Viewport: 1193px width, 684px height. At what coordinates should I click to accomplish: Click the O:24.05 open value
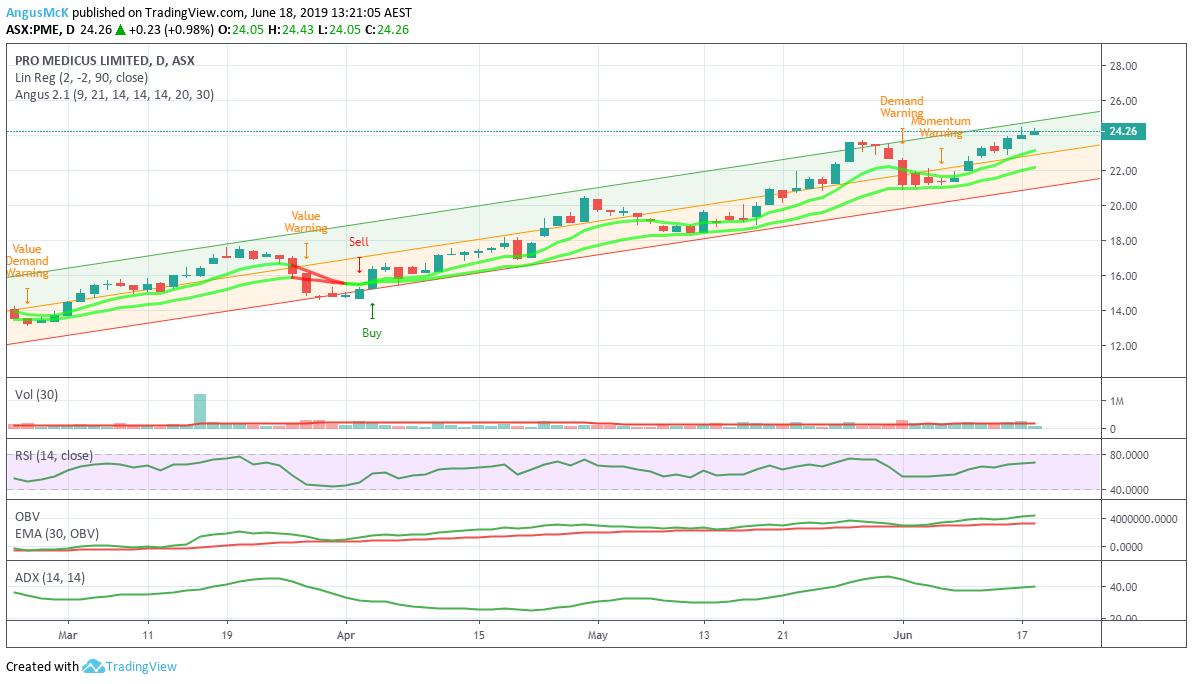click(x=240, y=30)
